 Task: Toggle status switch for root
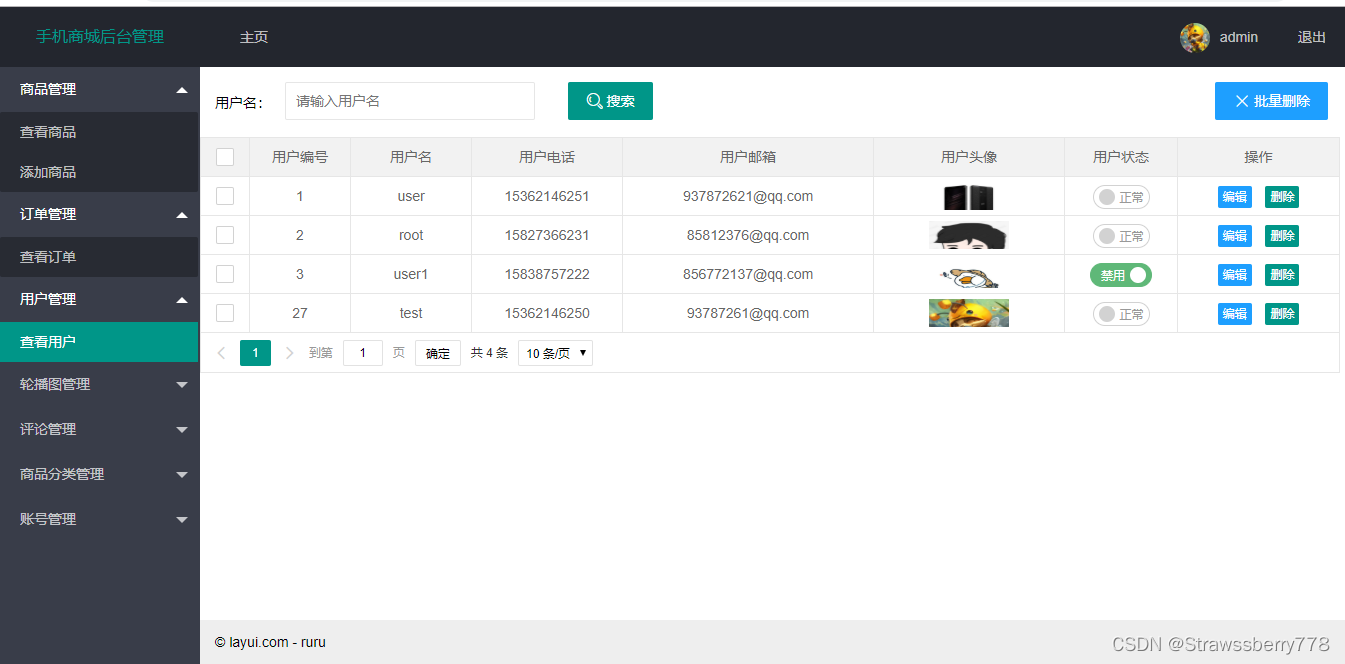[x=1121, y=236]
